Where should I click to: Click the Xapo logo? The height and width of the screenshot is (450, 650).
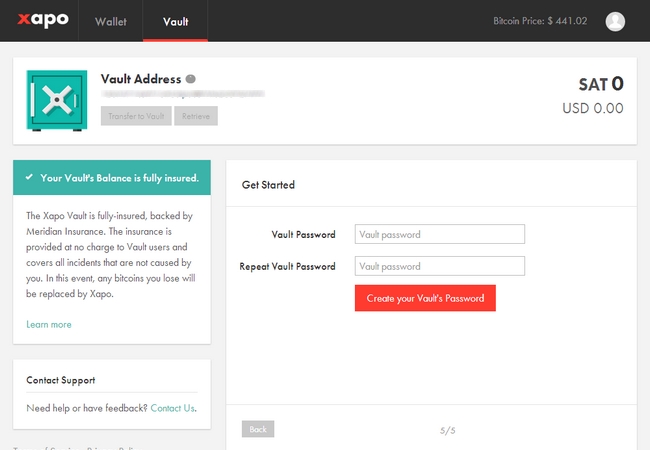tap(43, 20)
